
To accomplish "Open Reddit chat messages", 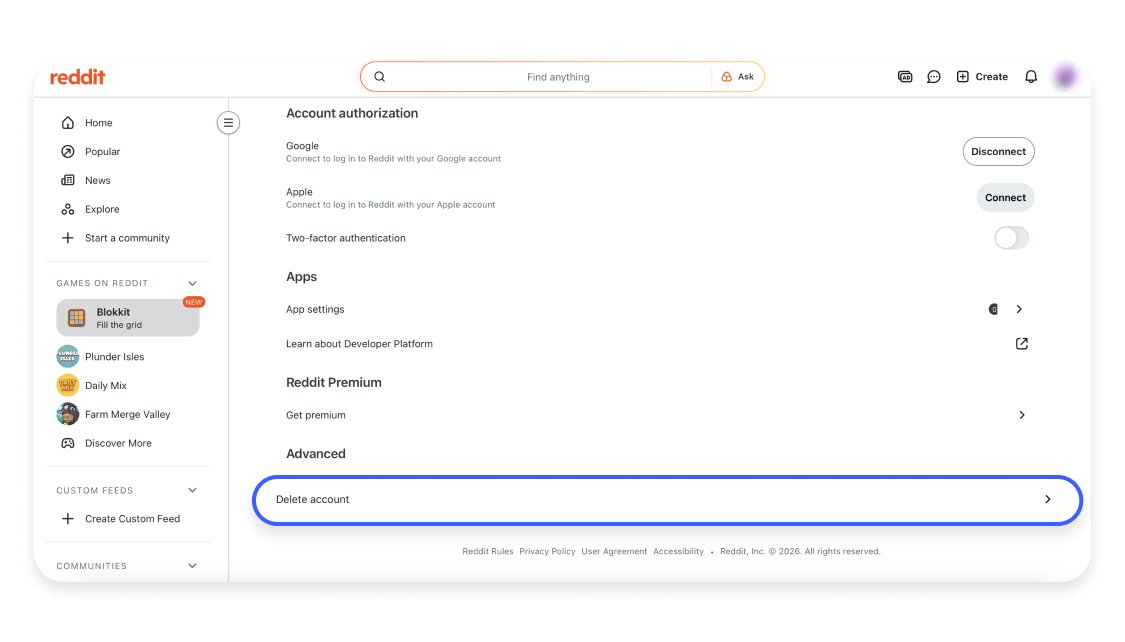I will 933,76.
